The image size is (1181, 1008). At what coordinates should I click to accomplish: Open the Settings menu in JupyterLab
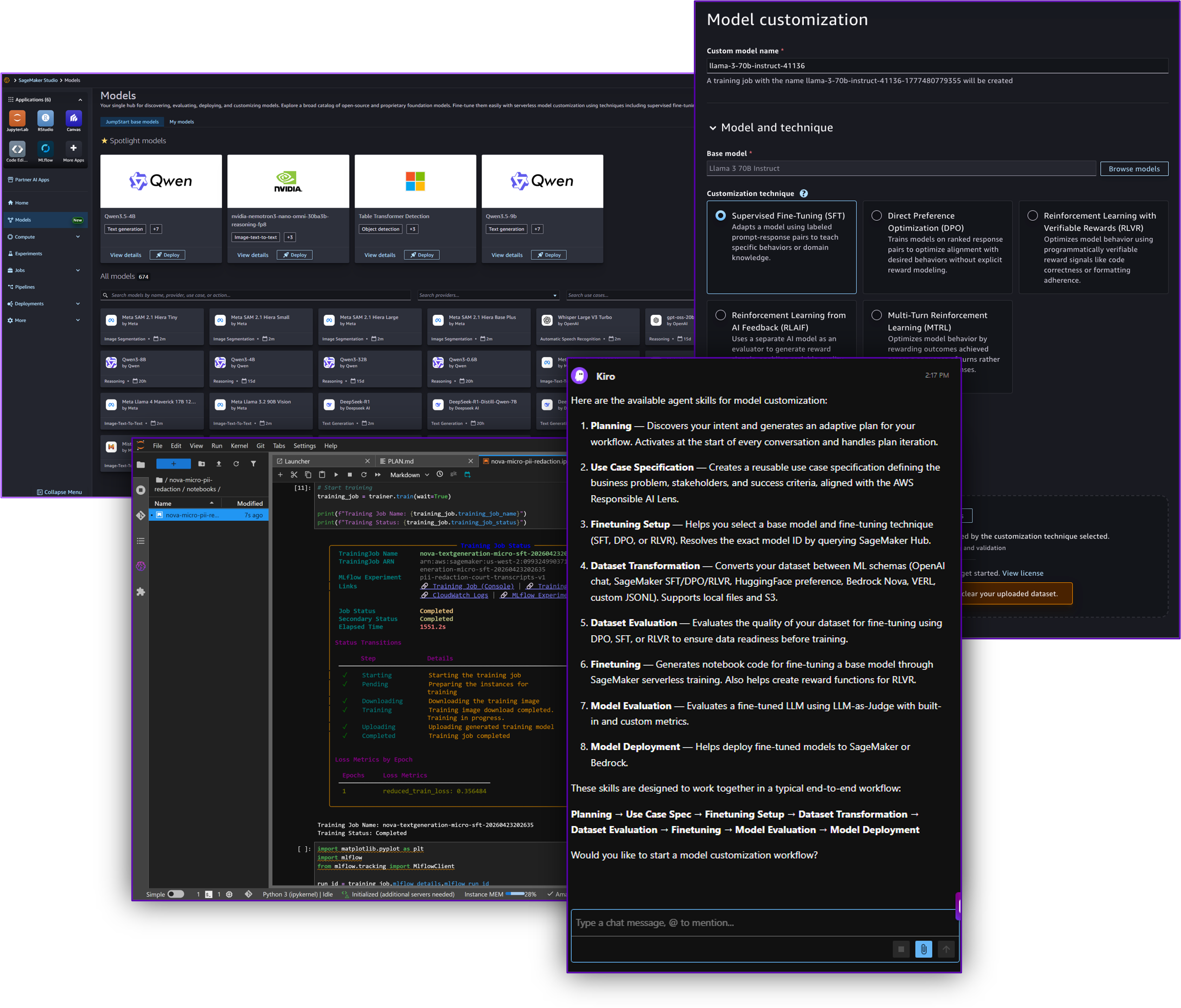click(x=304, y=446)
